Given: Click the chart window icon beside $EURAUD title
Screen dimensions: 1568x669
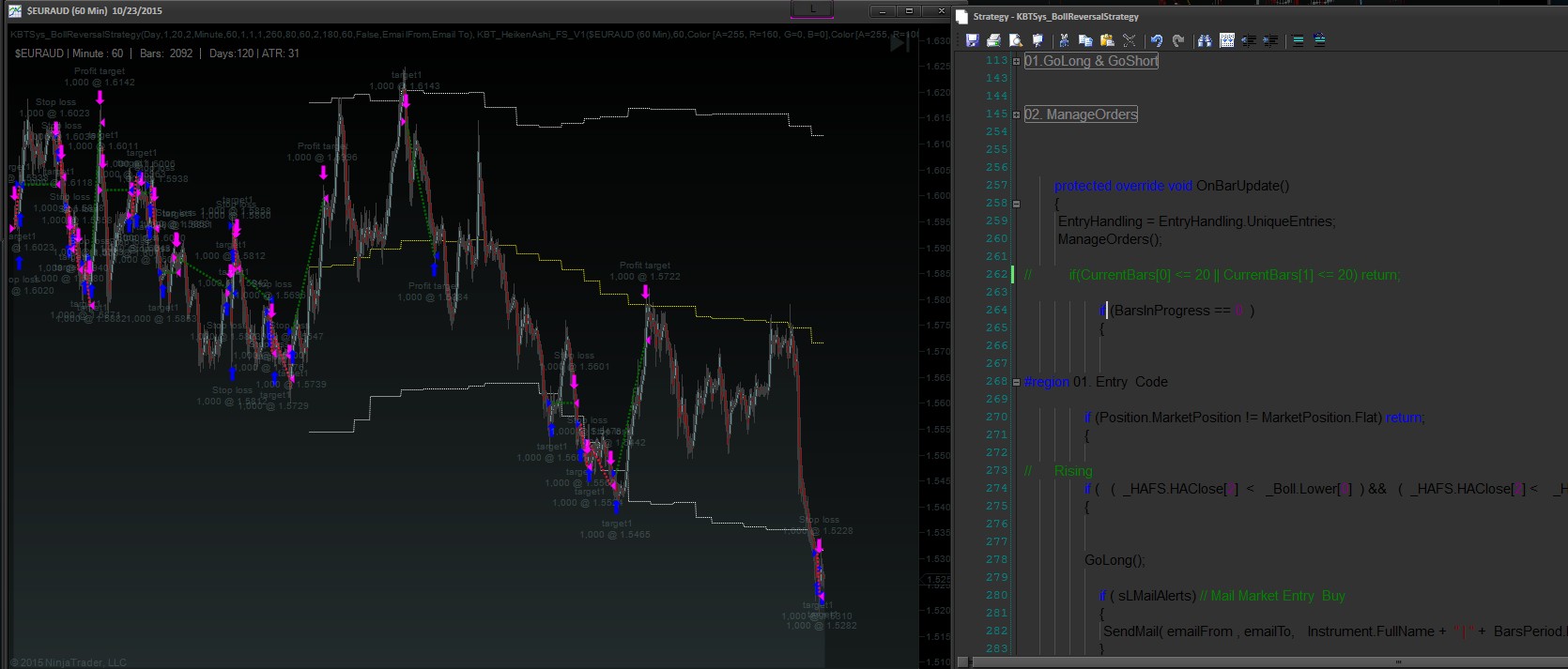Looking at the screenshot, I should click(x=15, y=10).
